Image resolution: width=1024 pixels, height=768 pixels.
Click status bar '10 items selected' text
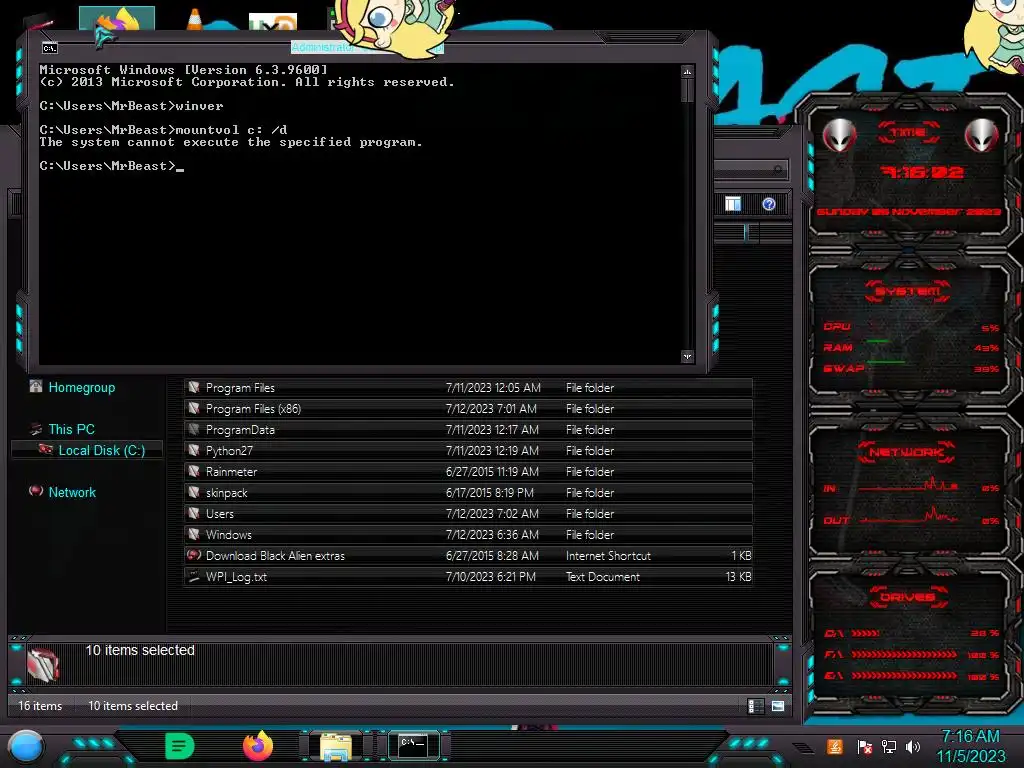pyautogui.click(x=133, y=706)
